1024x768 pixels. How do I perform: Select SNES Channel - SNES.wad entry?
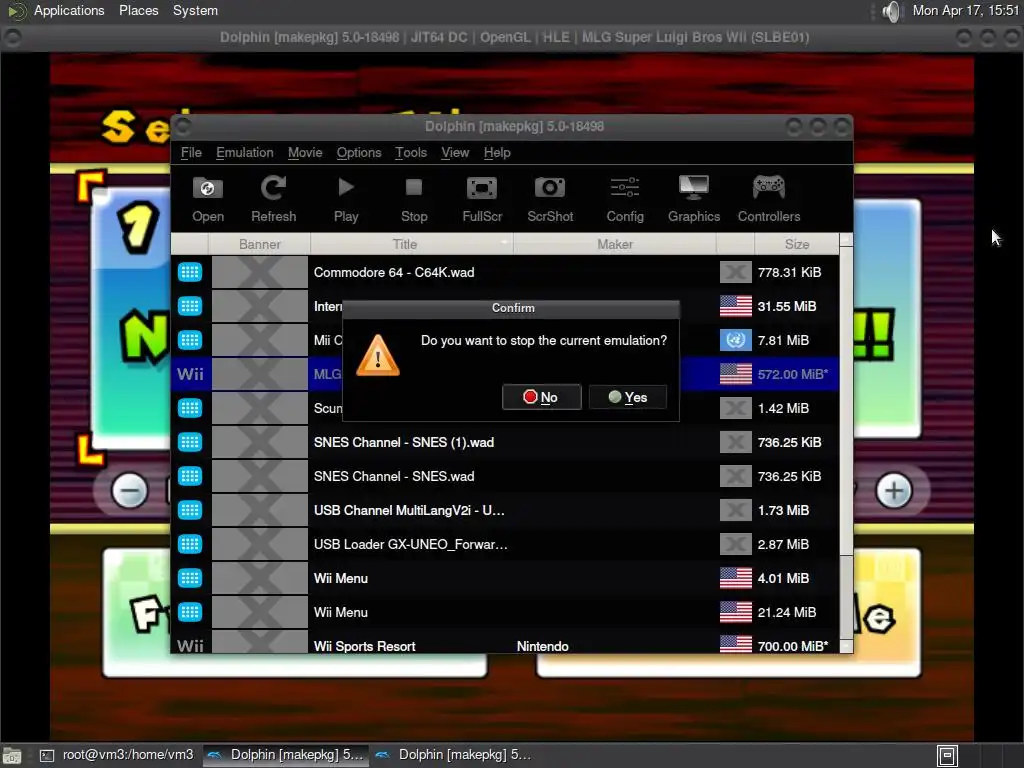click(505, 476)
